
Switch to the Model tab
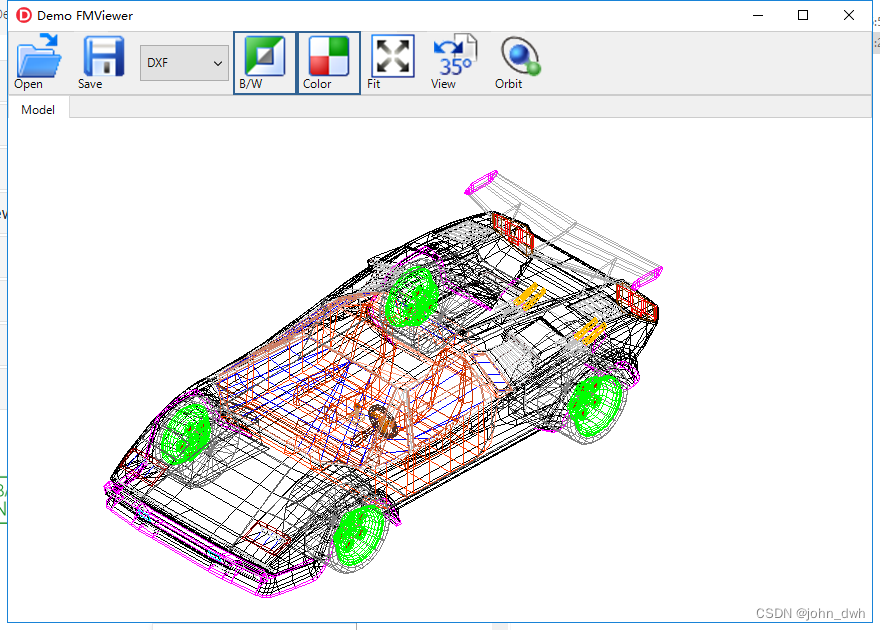pyautogui.click(x=37, y=109)
